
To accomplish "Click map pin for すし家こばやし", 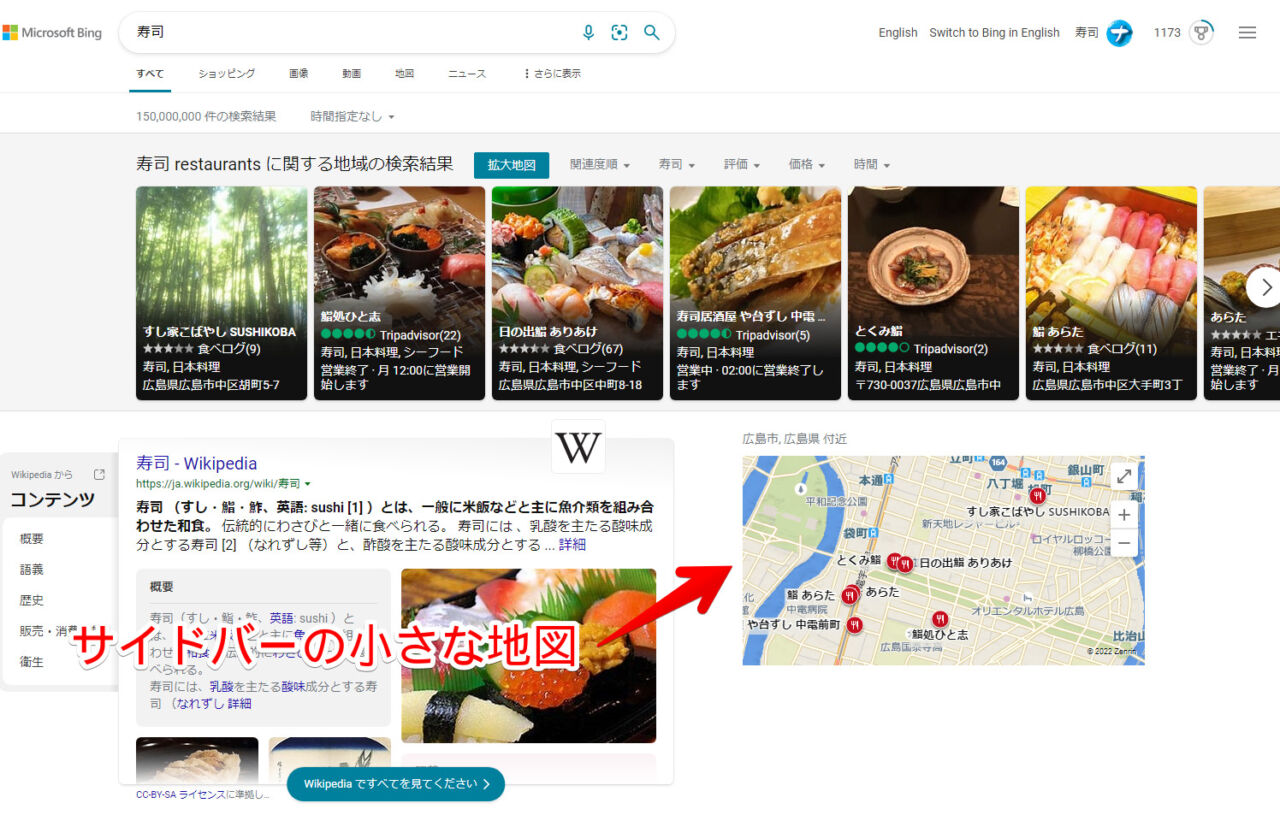I will coord(1038,496).
